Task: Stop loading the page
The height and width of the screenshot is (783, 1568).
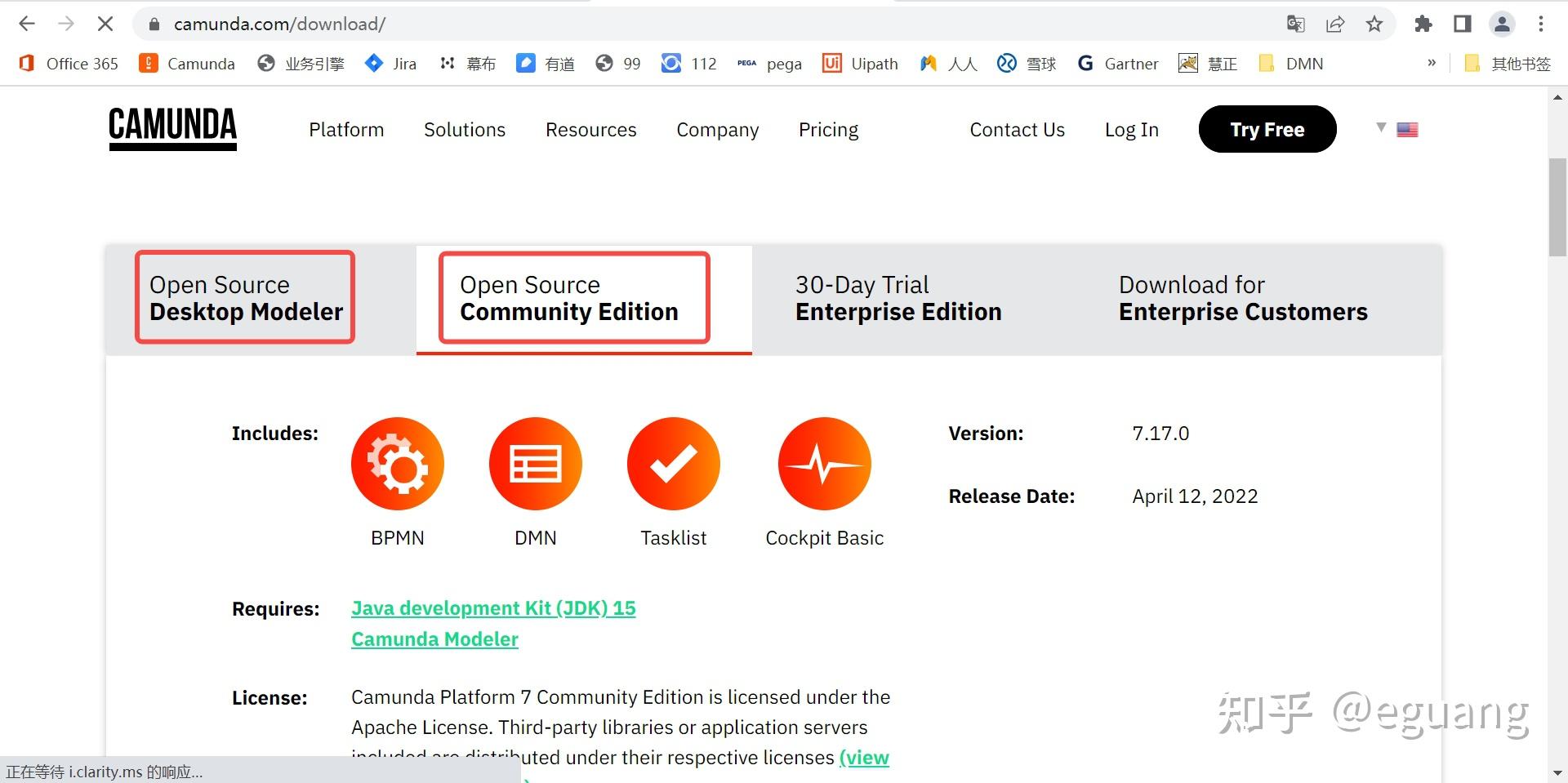Action: tap(105, 24)
